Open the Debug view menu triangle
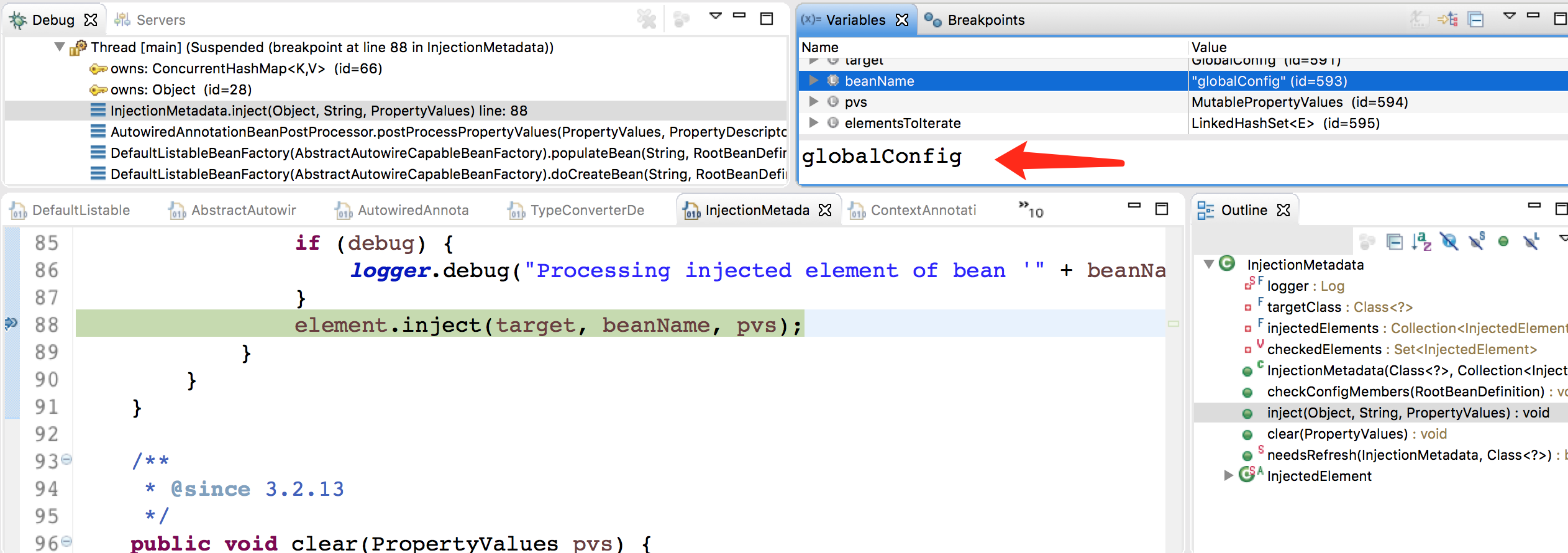The height and width of the screenshot is (553, 1568). 716,16
